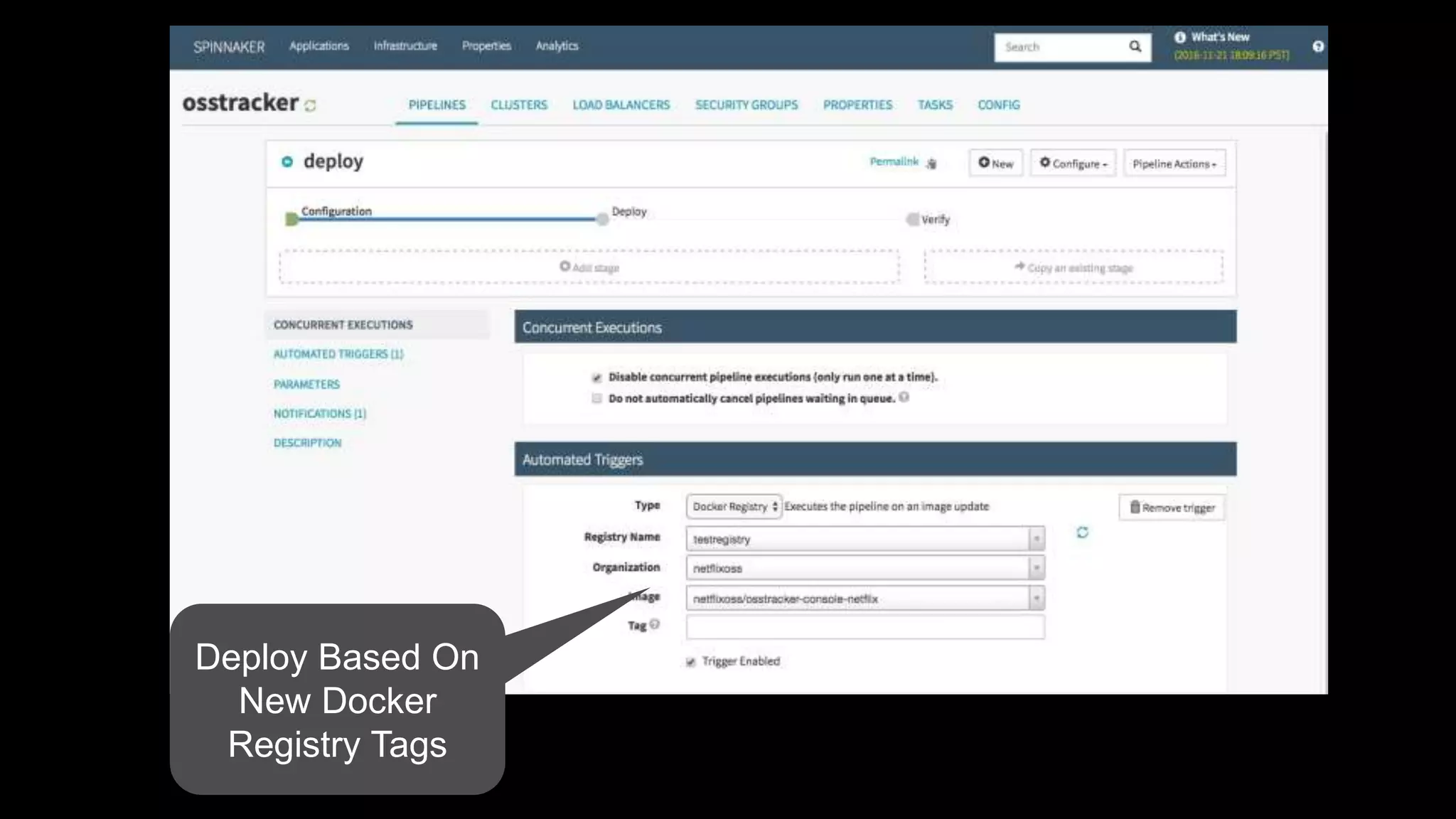Open the help question mark icon
This screenshot has width=1456, height=819.
coord(1318,46)
